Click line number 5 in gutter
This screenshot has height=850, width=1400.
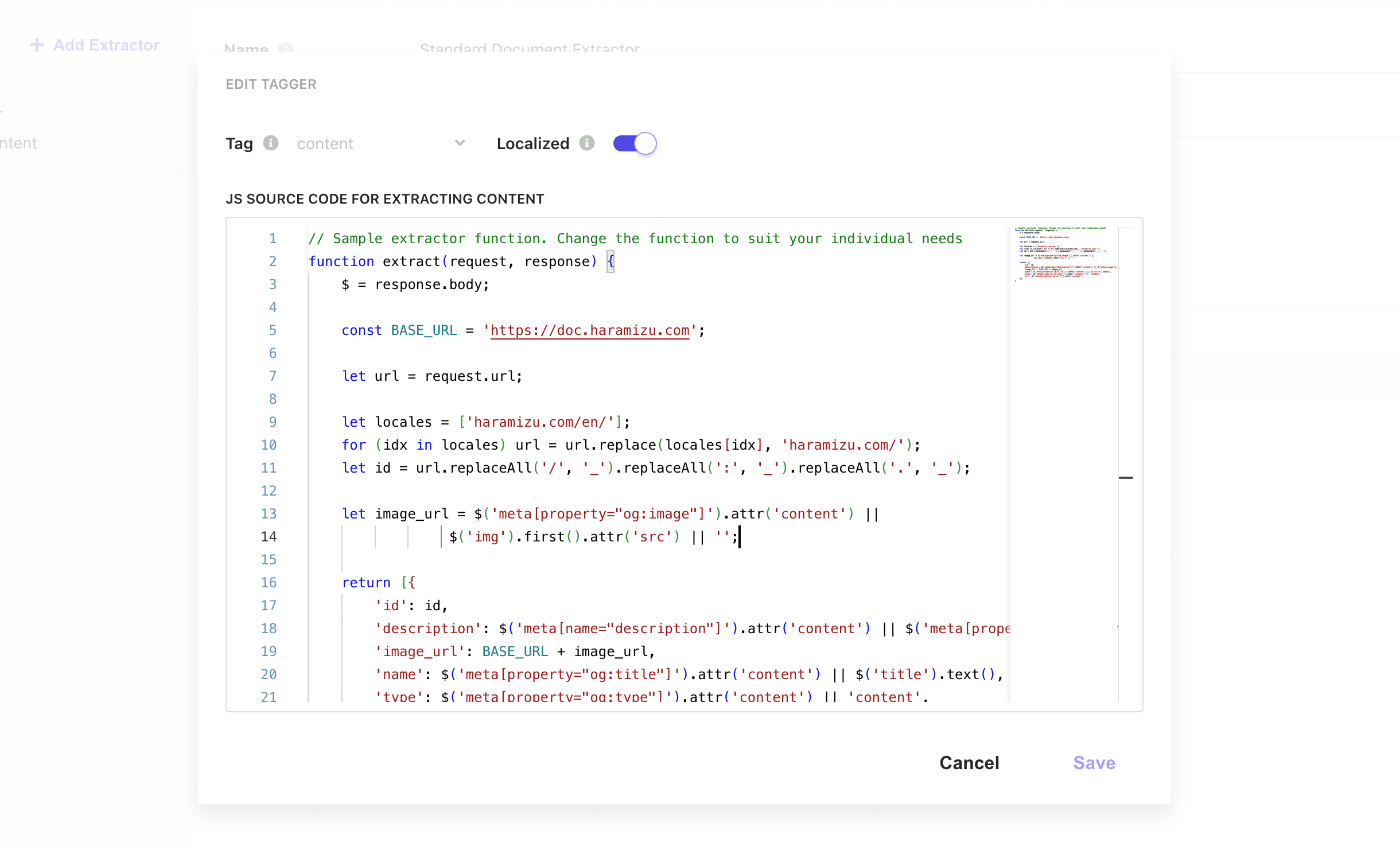pos(273,330)
